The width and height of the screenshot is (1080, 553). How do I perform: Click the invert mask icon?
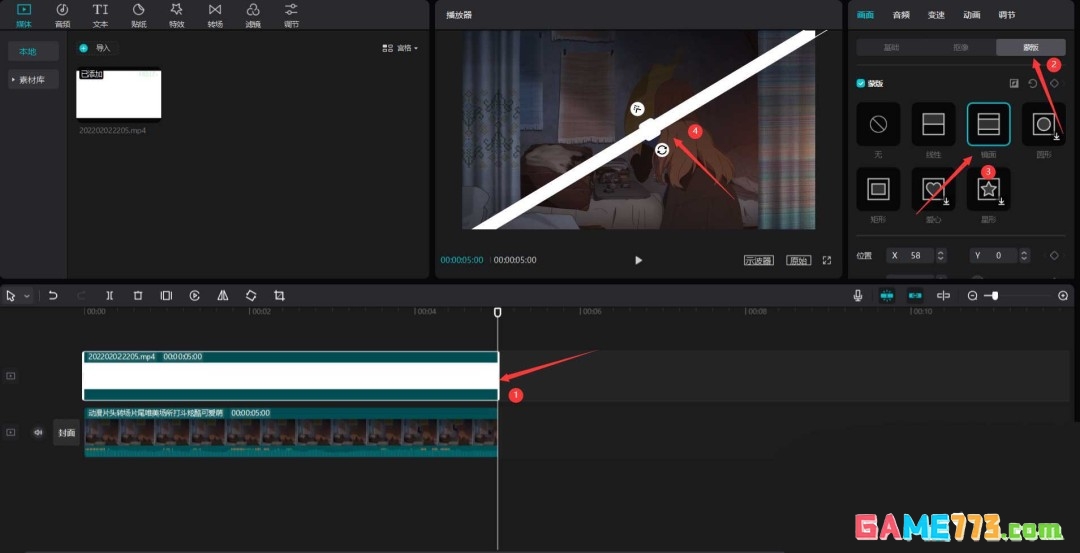click(1014, 83)
